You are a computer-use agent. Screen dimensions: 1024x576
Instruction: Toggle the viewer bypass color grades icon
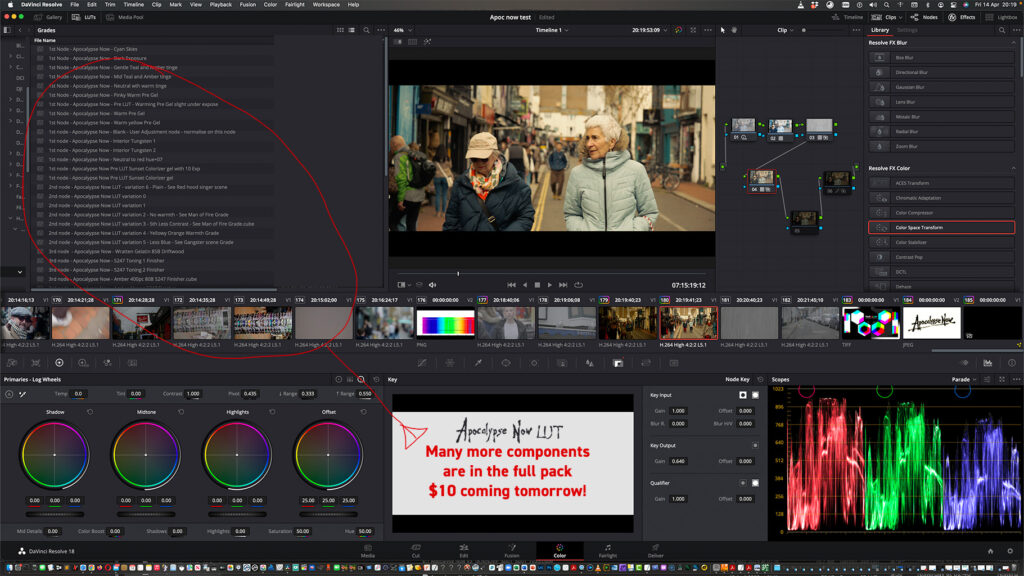coord(679,30)
